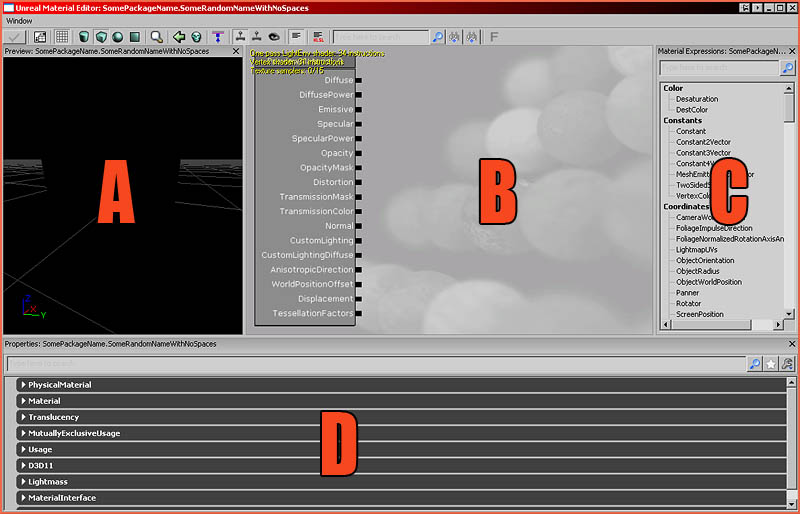Click the Properties wrench options icon
The image size is (800, 514).
coord(788,363)
